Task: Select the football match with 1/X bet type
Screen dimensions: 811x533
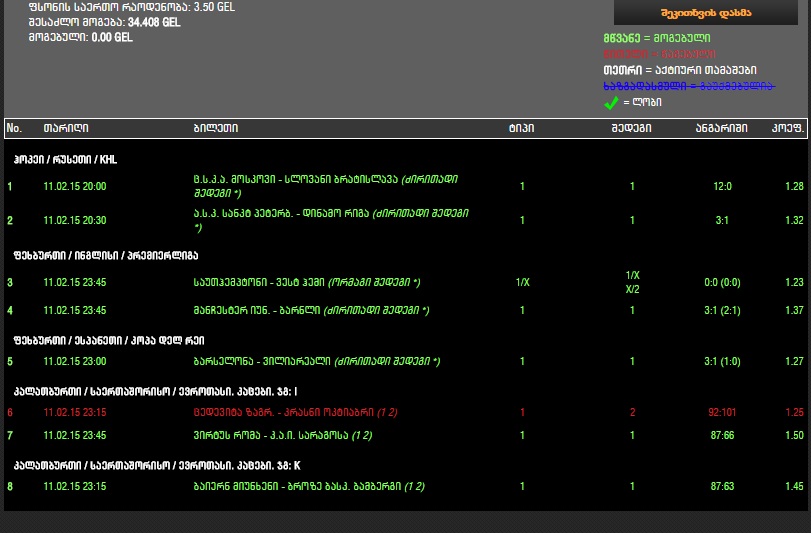Action: [x=306, y=283]
